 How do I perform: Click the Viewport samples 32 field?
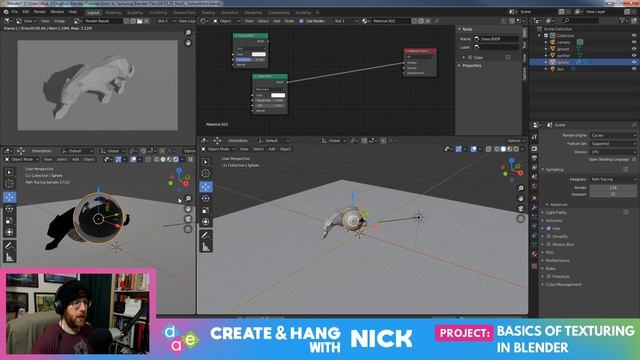coord(613,194)
